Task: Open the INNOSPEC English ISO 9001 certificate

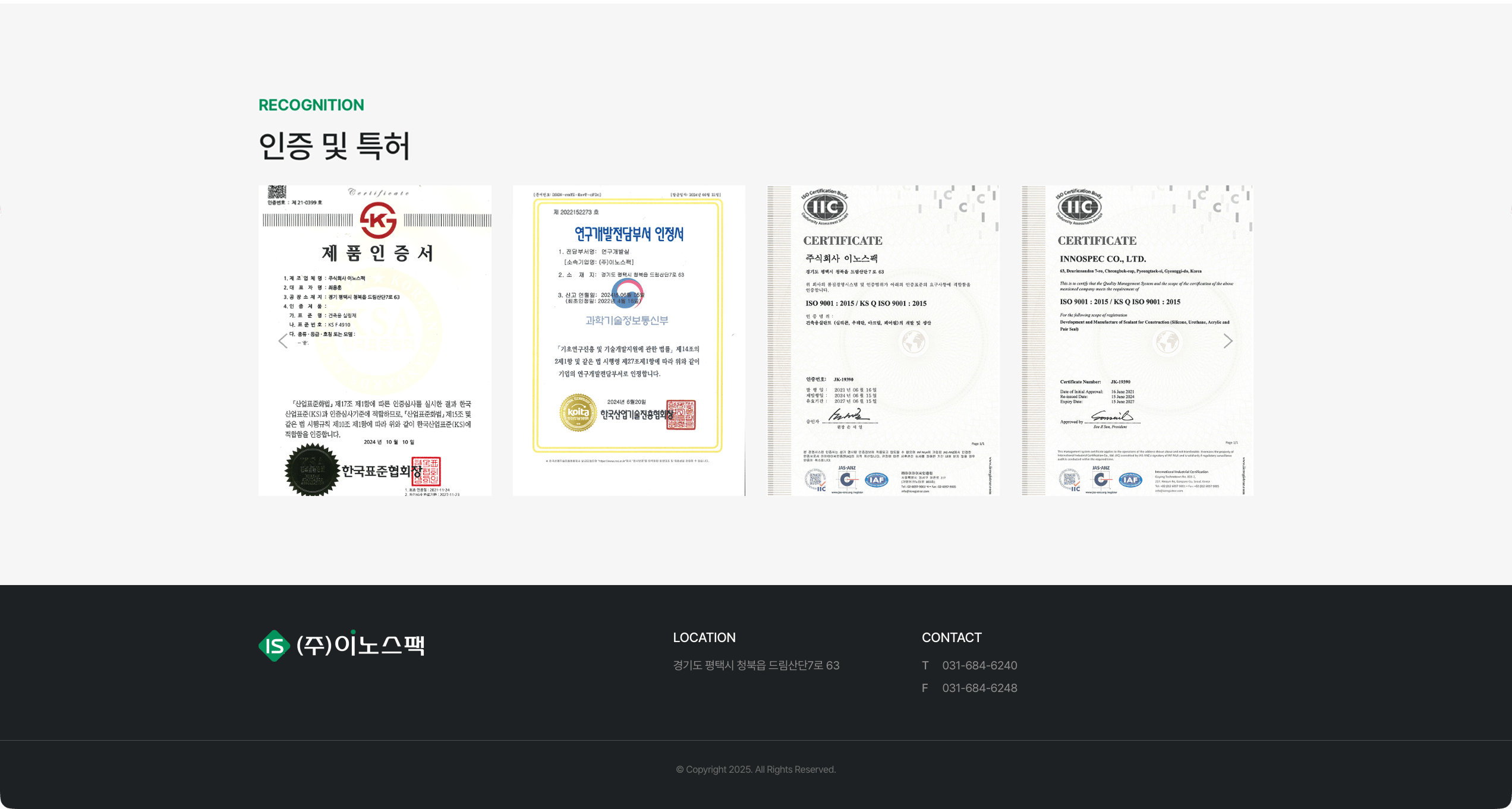Action: tap(1138, 340)
